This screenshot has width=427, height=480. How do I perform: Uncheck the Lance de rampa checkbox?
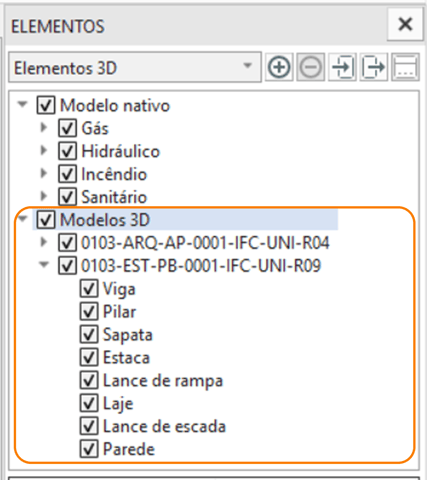[89, 380]
